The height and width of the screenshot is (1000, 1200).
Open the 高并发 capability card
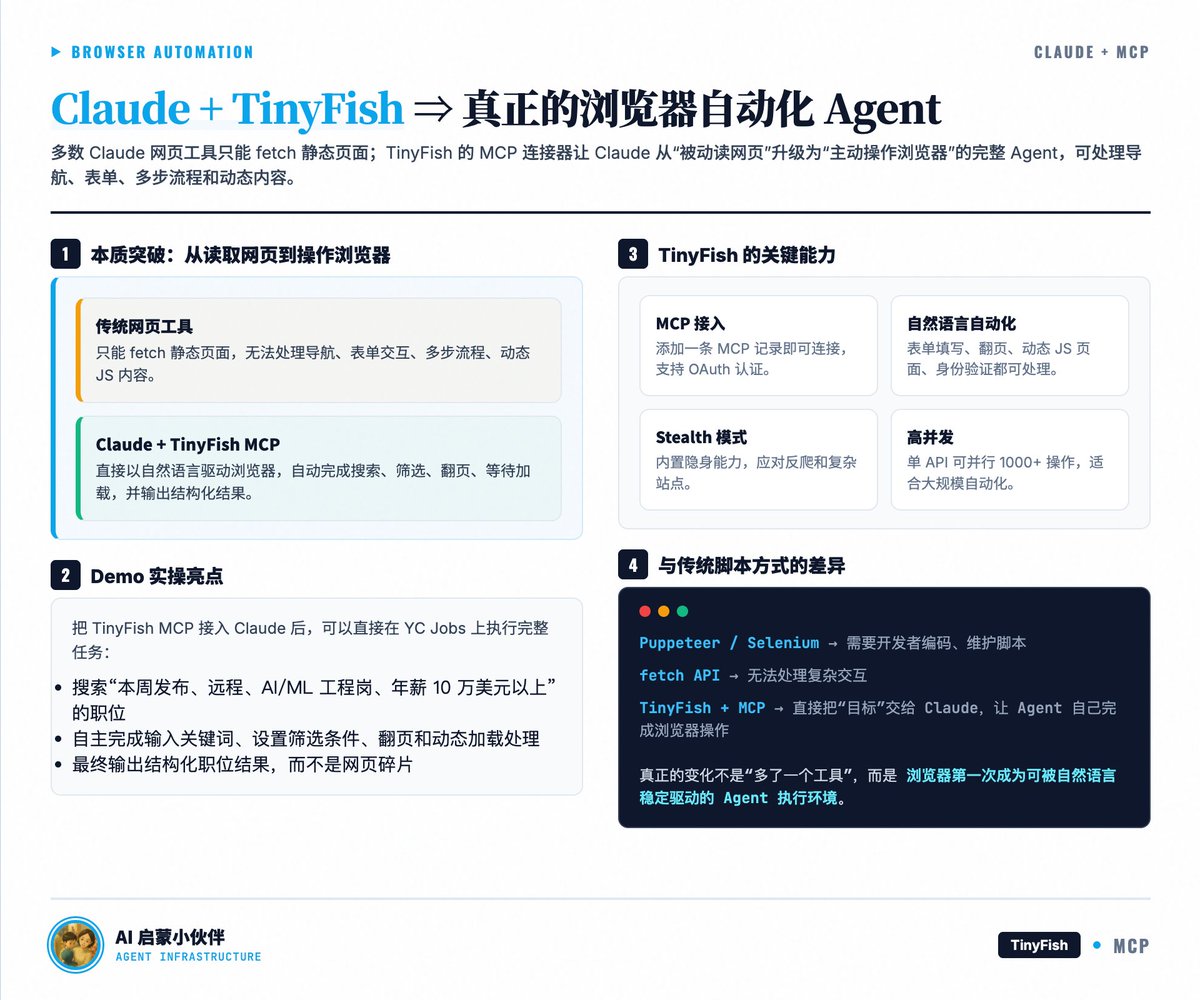pos(1010,459)
